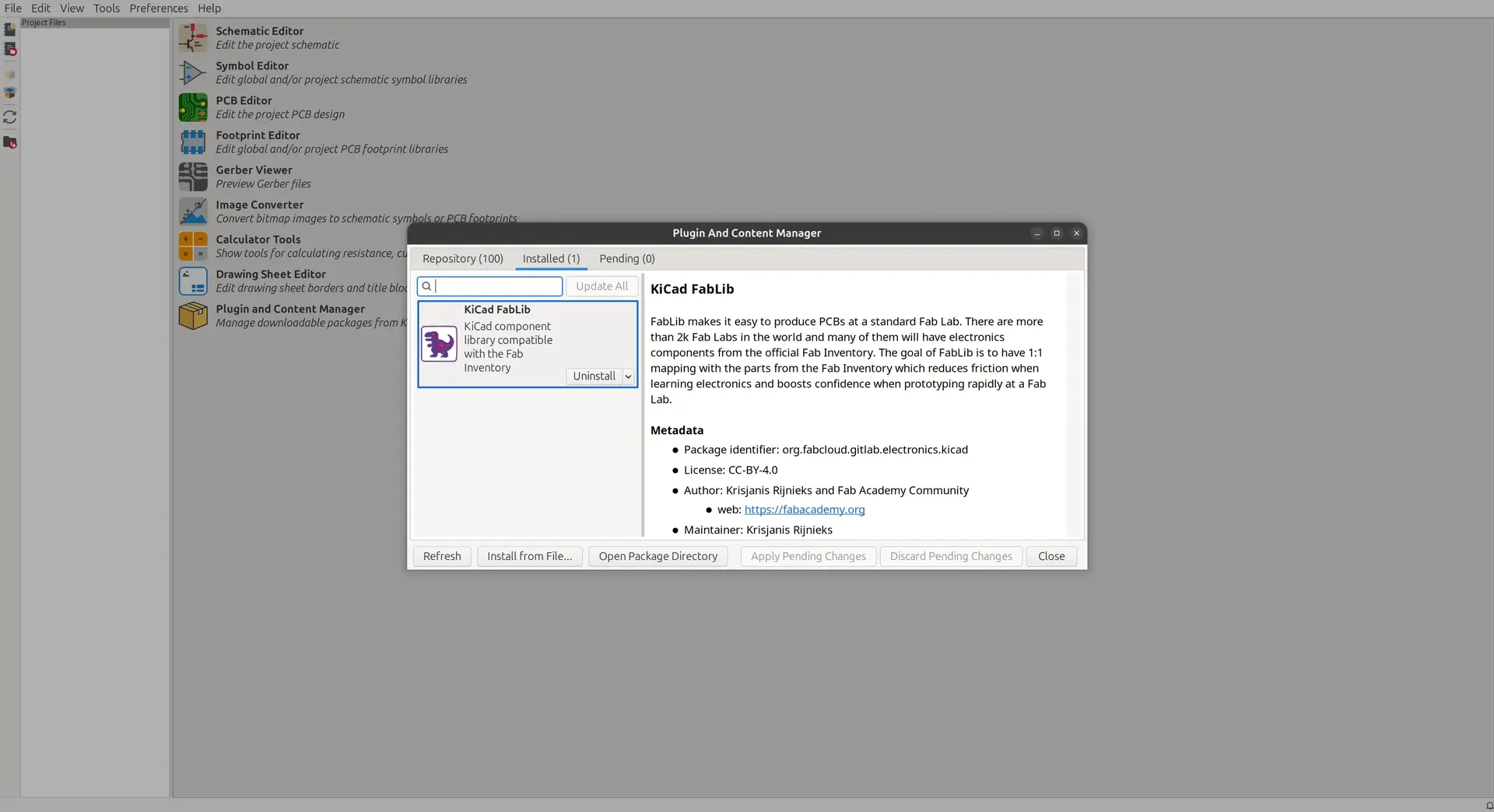Switch to the Pending (0) tab
The height and width of the screenshot is (812, 1494).
point(627,258)
